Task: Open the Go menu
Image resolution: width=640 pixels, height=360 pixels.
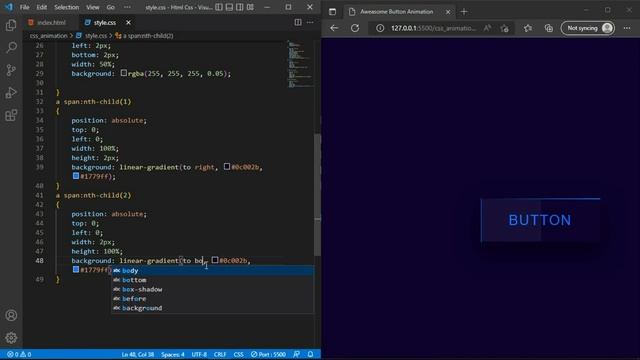Action: (x=111, y=7)
